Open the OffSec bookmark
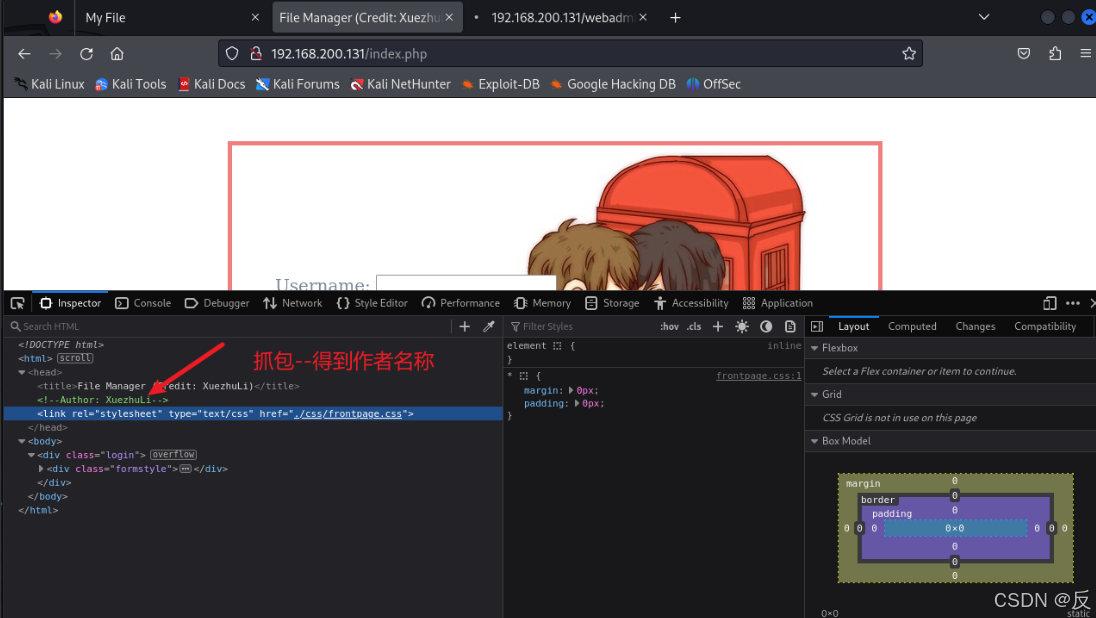Image resolution: width=1096 pixels, height=618 pixels. click(x=714, y=84)
